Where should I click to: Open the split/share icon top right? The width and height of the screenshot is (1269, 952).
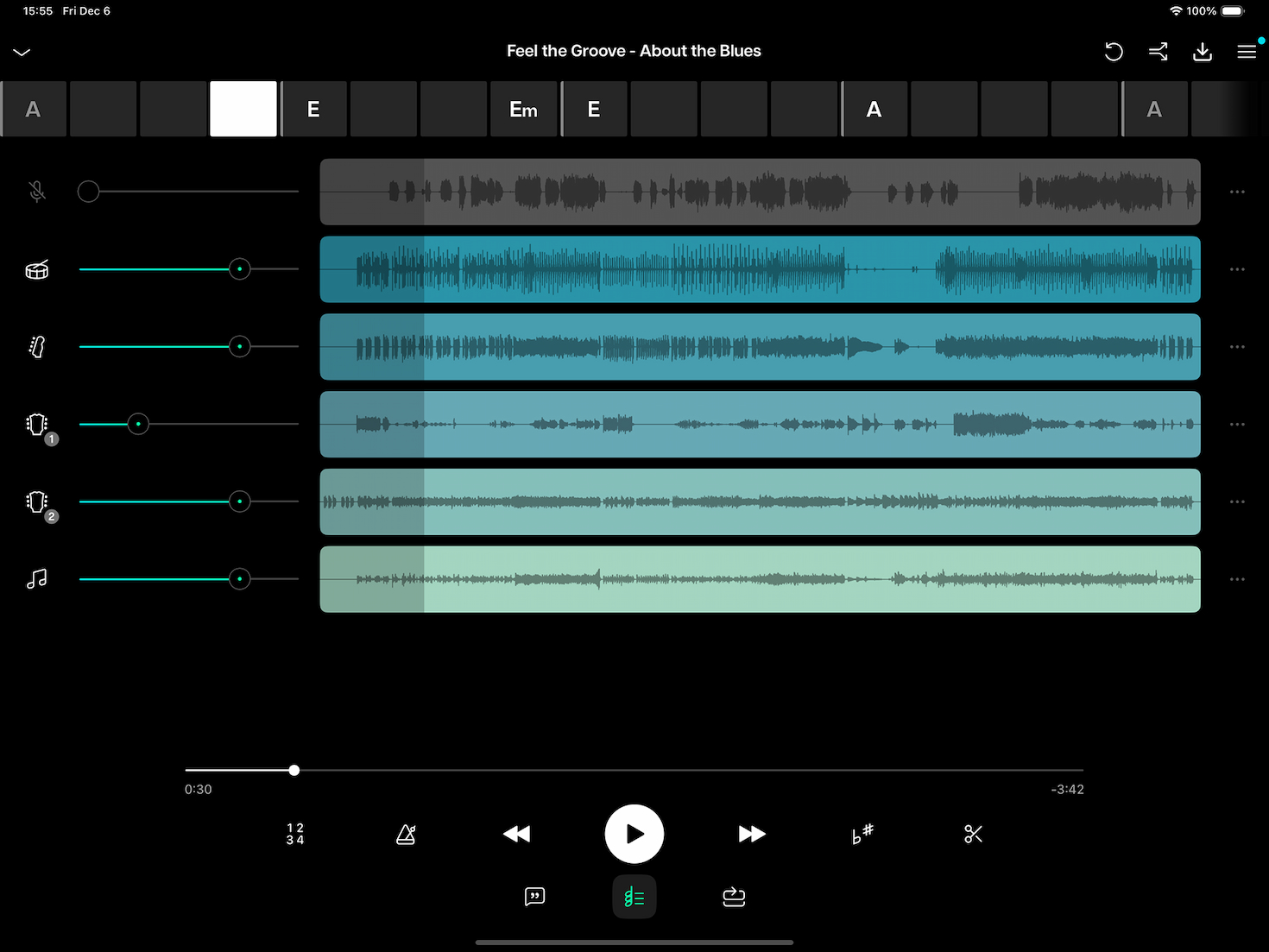click(1158, 52)
